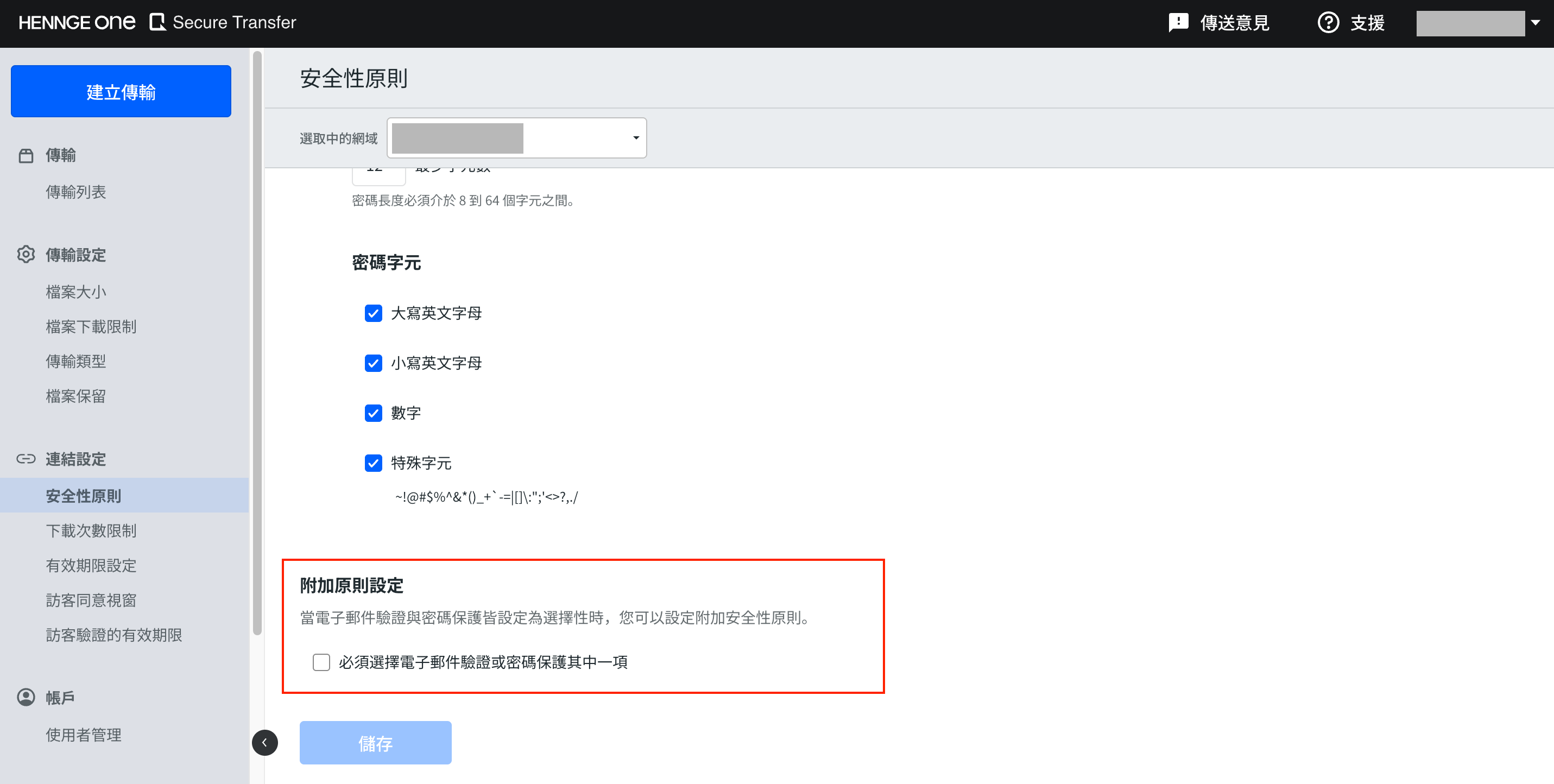This screenshot has width=1554, height=784.
Task: Open 使用者管理 page
Action: [84, 735]
